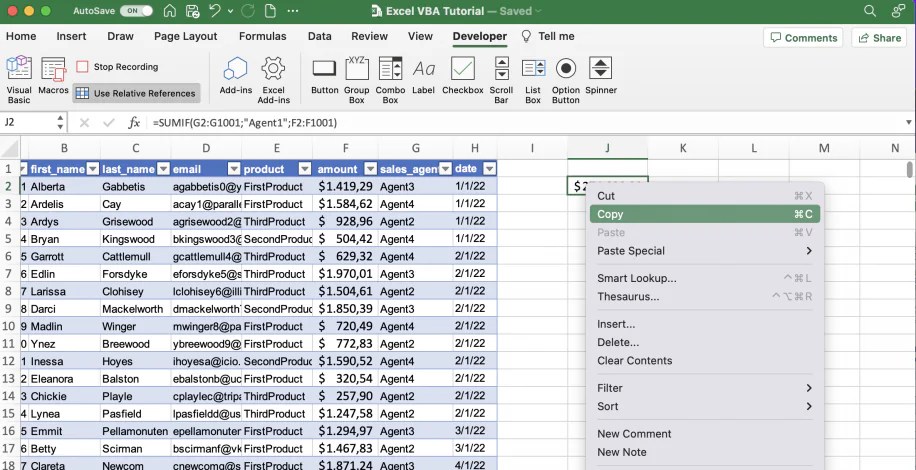Screen dimensions: 916x470
Task: Click the Redo icon
Action: pyautogui.click(x=248, y=11)
